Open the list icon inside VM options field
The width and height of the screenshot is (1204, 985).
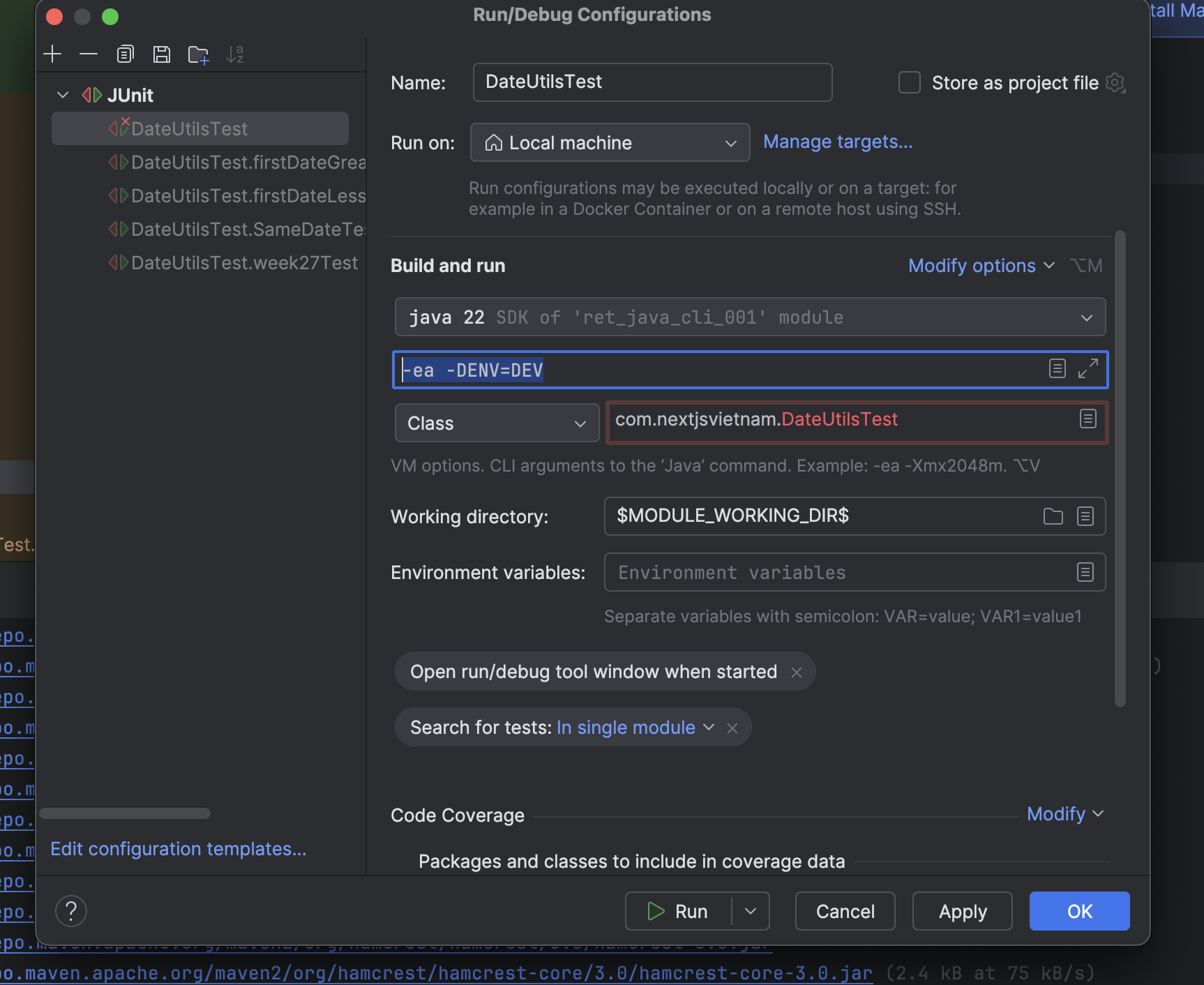click(x=1058, y=369)
